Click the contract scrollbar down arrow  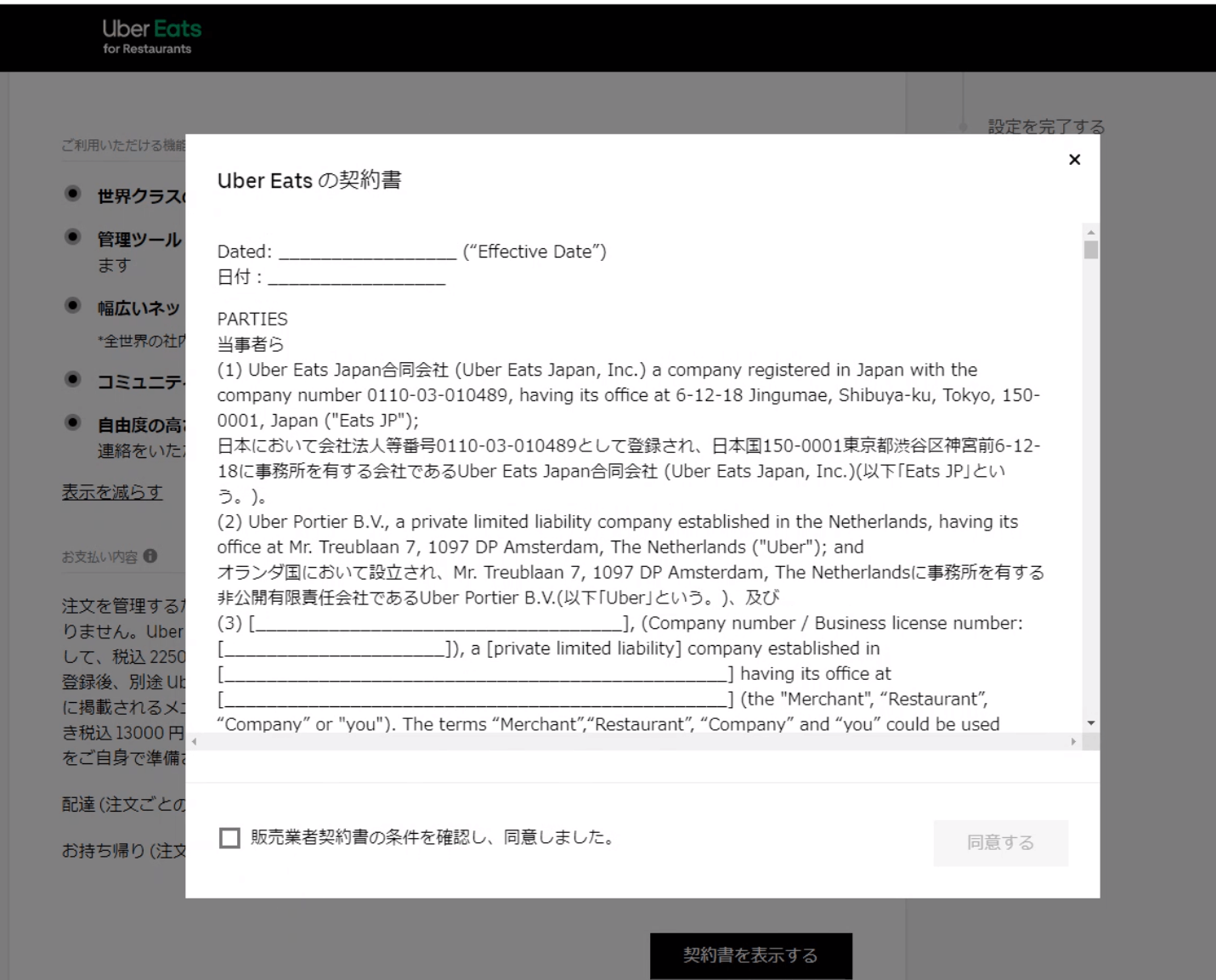(x=1091, y=723)
